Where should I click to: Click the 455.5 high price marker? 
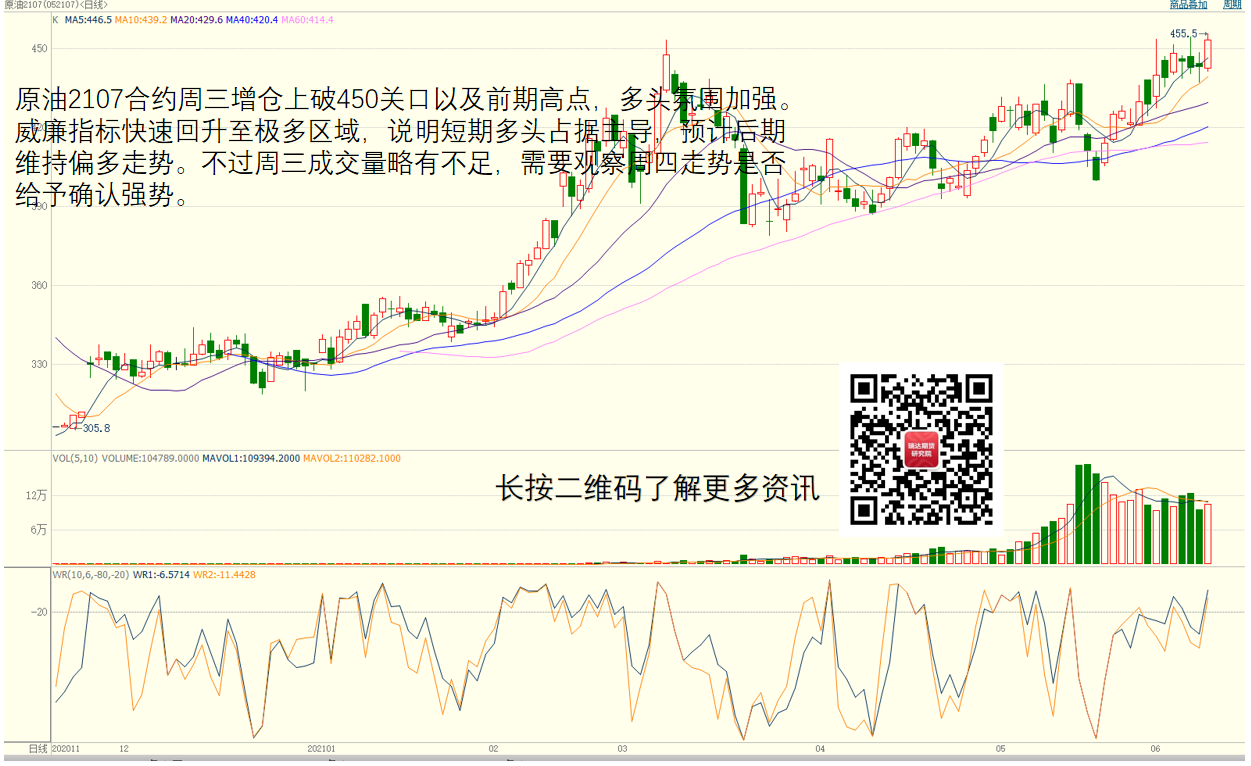(1183, 34)
